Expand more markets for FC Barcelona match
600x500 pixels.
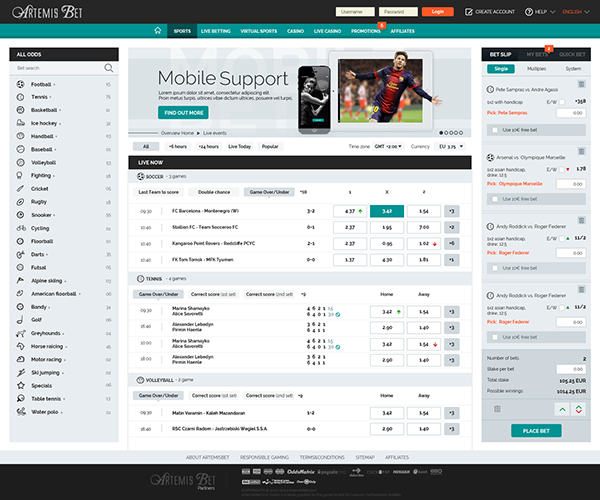coord(452,211)
